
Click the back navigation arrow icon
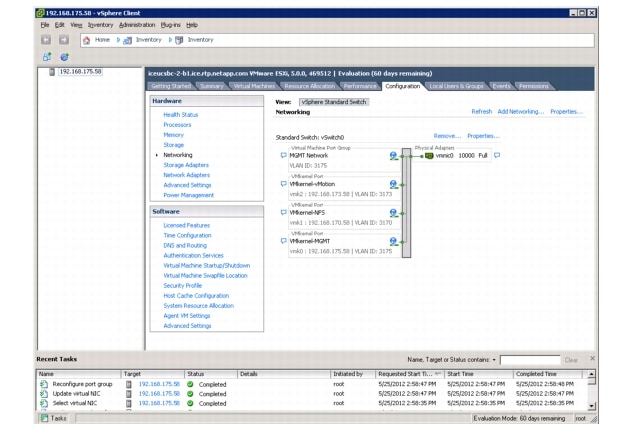click(x=46, y=40)
